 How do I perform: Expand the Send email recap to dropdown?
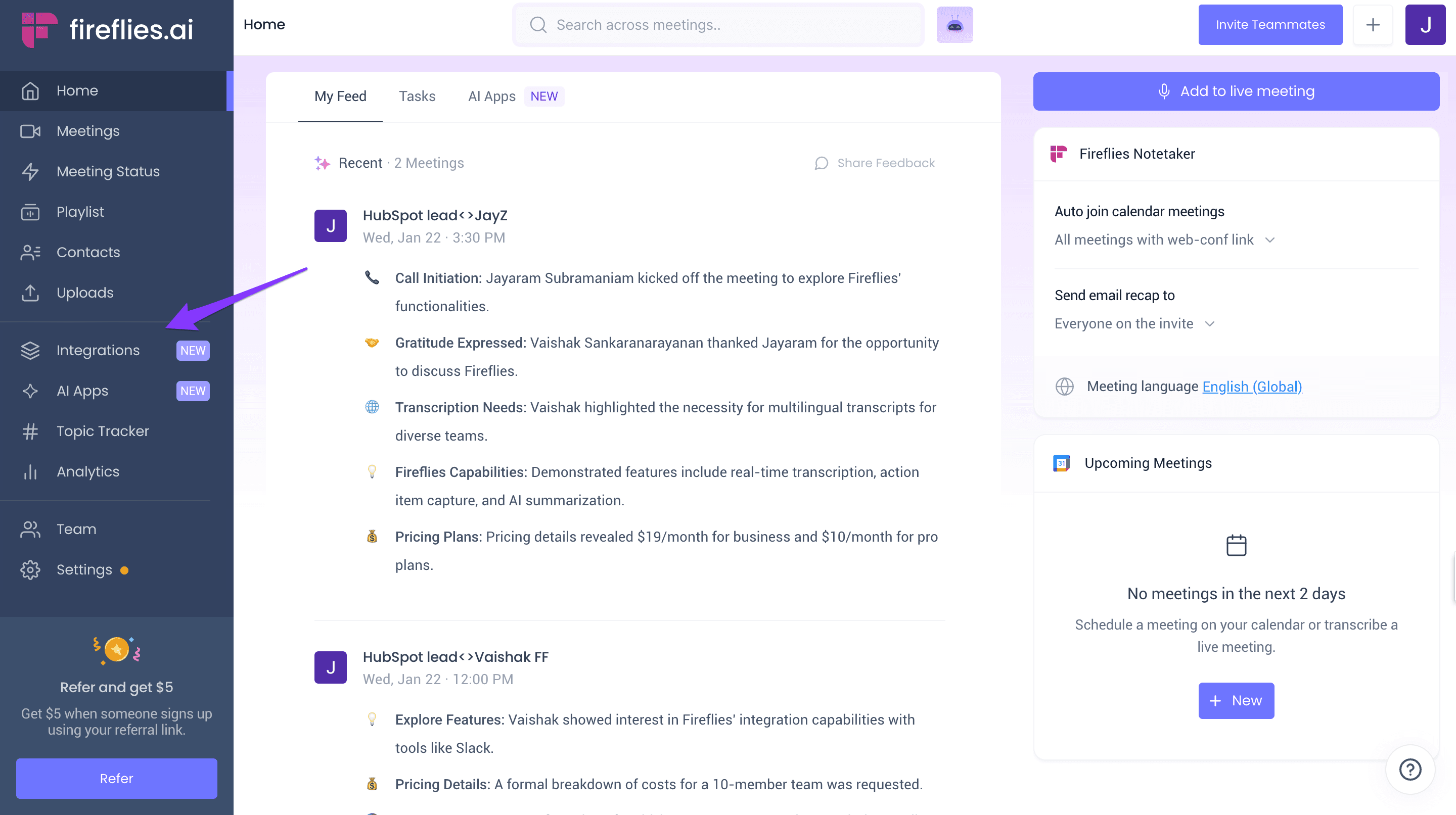1134,324
